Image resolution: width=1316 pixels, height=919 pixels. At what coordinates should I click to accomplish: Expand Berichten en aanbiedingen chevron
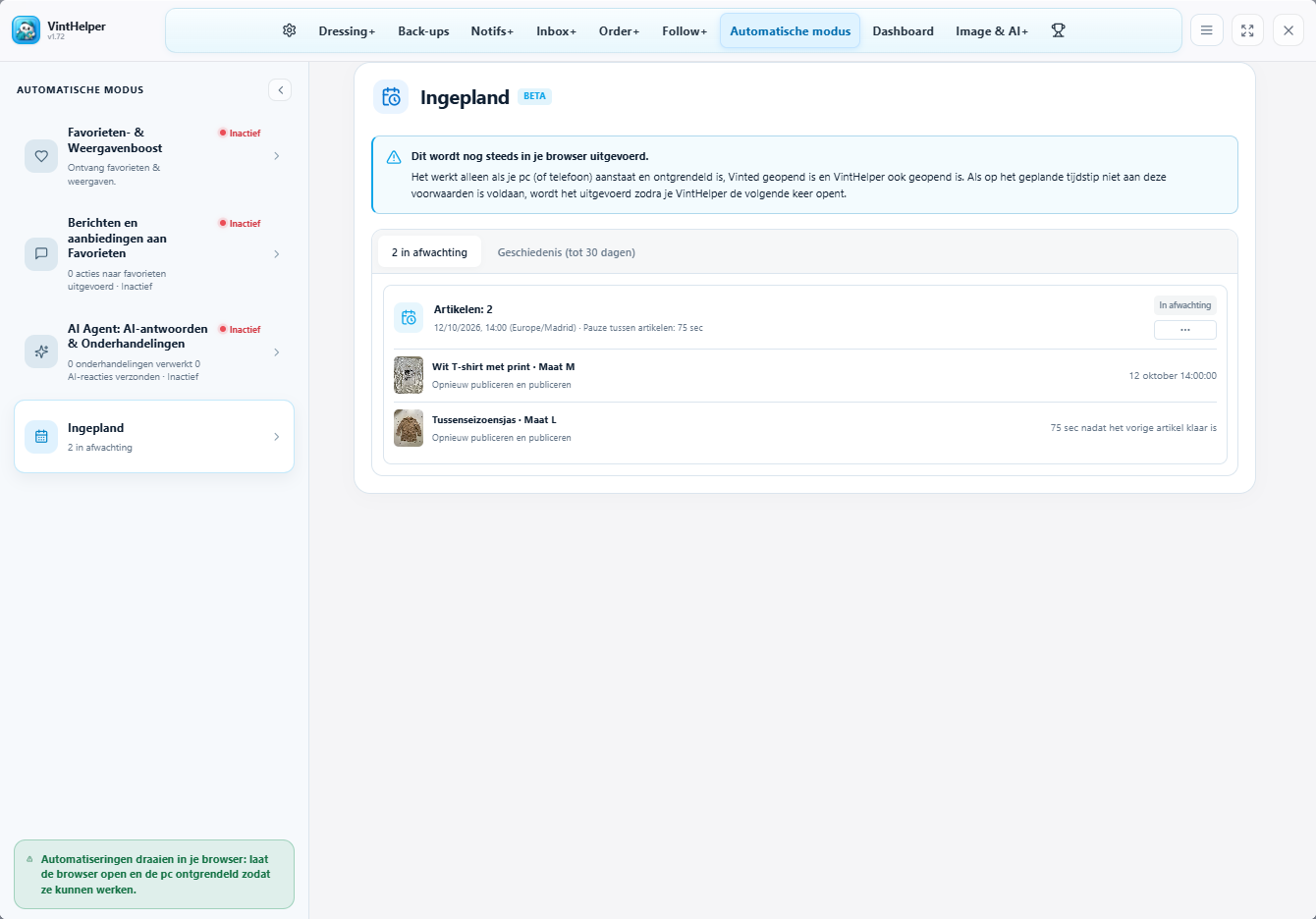point(277,254)
